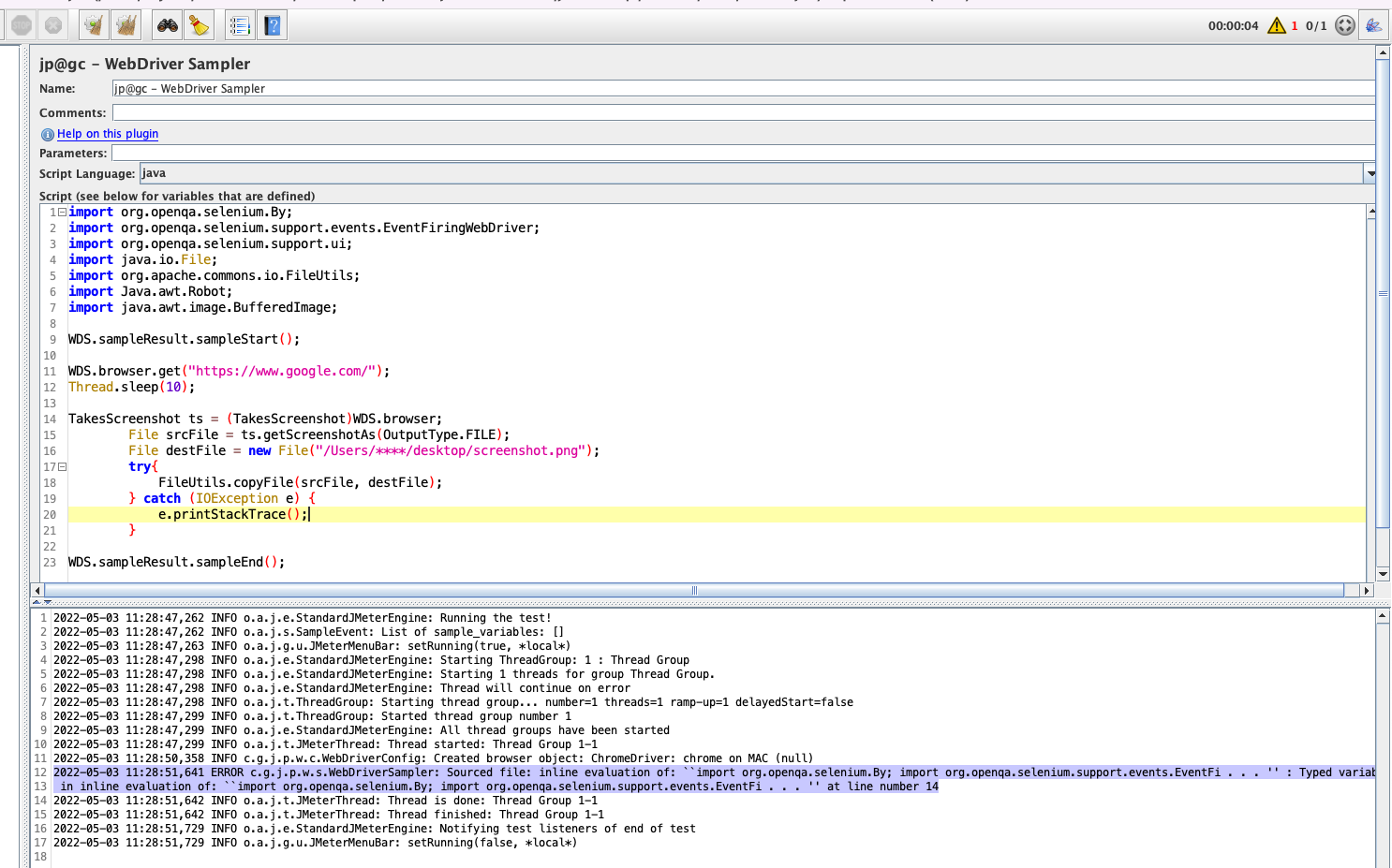Click the 'Created browser object: ChromeDriver' log line
Image resolution: width=1392 pixels, height=868 pixels.
[434, 758]
